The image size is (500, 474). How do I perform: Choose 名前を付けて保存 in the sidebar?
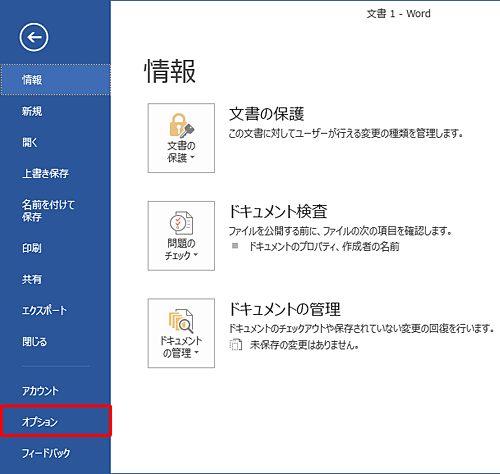55,211
